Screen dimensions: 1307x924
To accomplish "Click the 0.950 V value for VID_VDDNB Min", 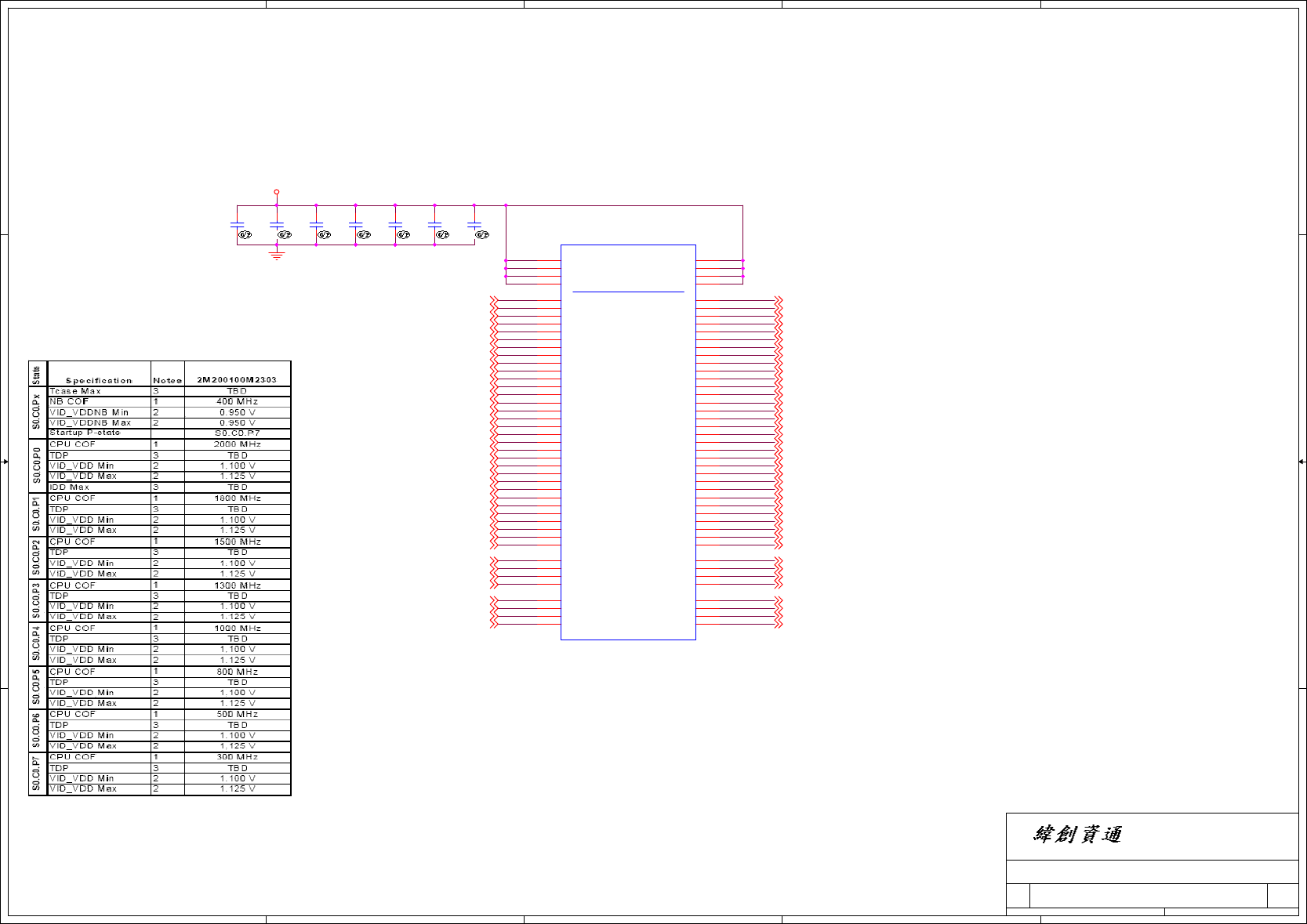I will 238,412.
